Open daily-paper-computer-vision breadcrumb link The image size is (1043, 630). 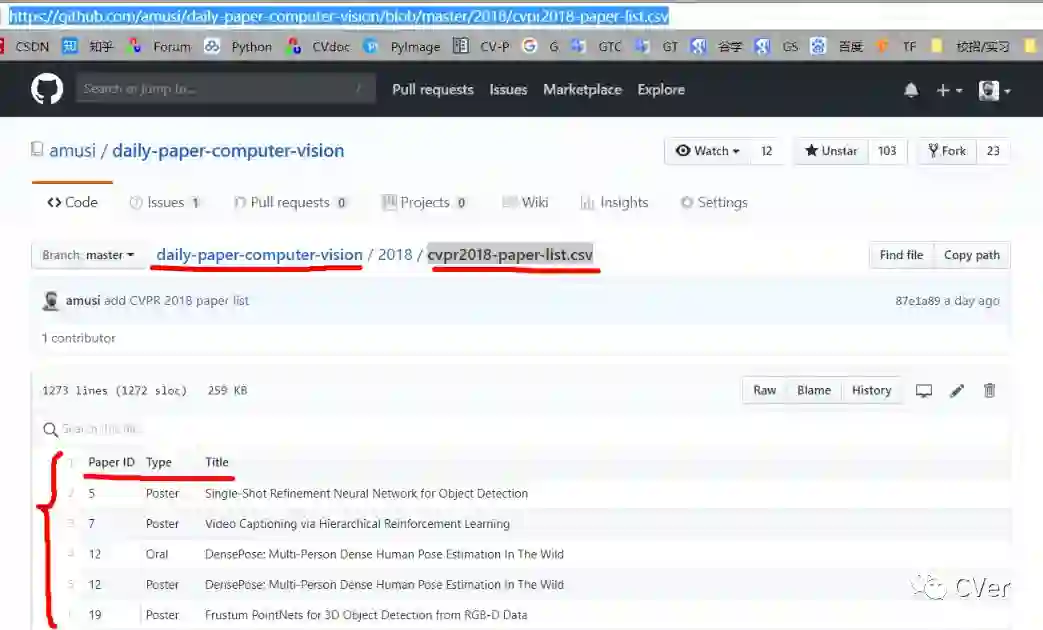(259, 254)
